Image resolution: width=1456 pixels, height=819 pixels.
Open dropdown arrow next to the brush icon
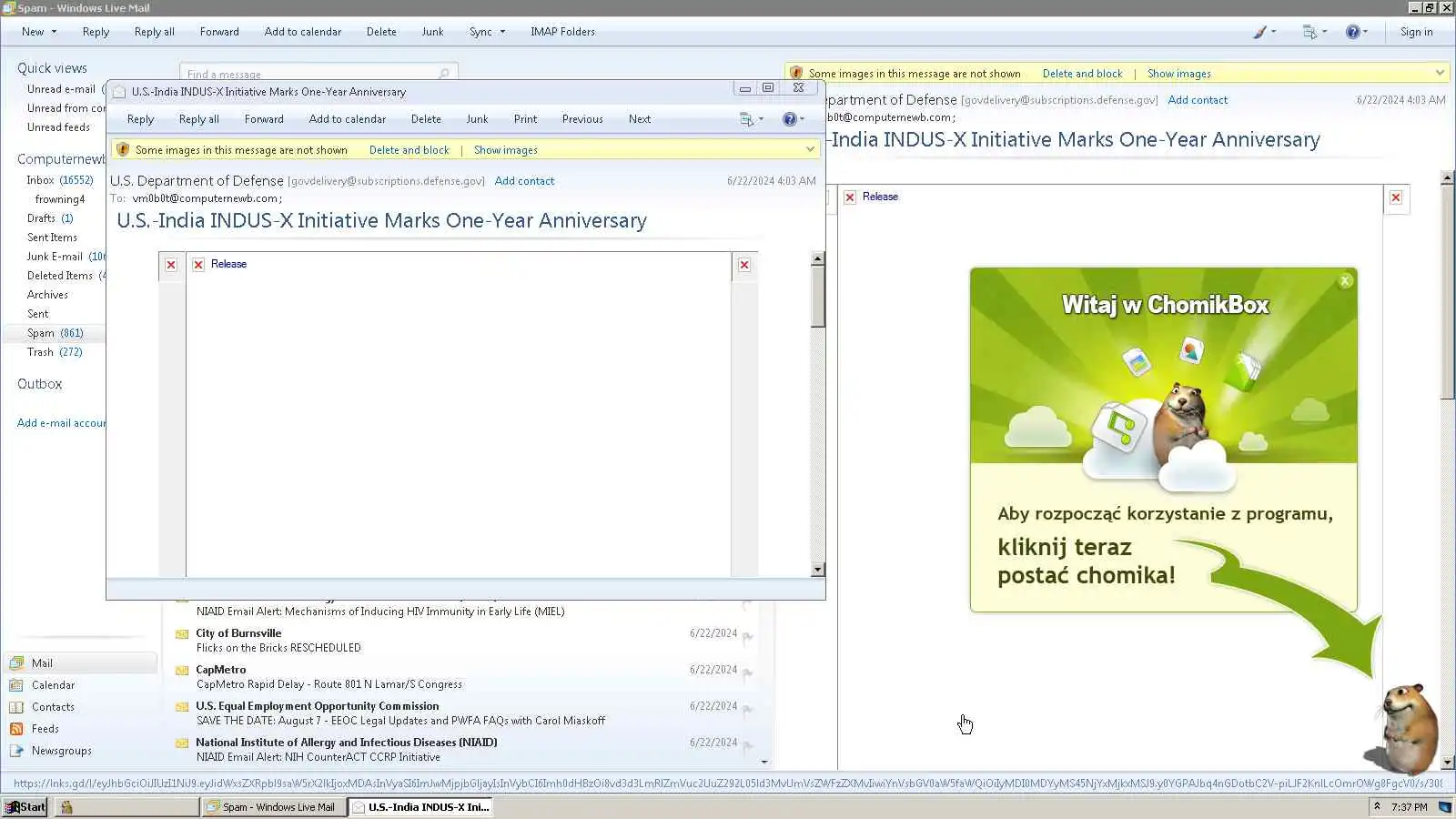1273,32
